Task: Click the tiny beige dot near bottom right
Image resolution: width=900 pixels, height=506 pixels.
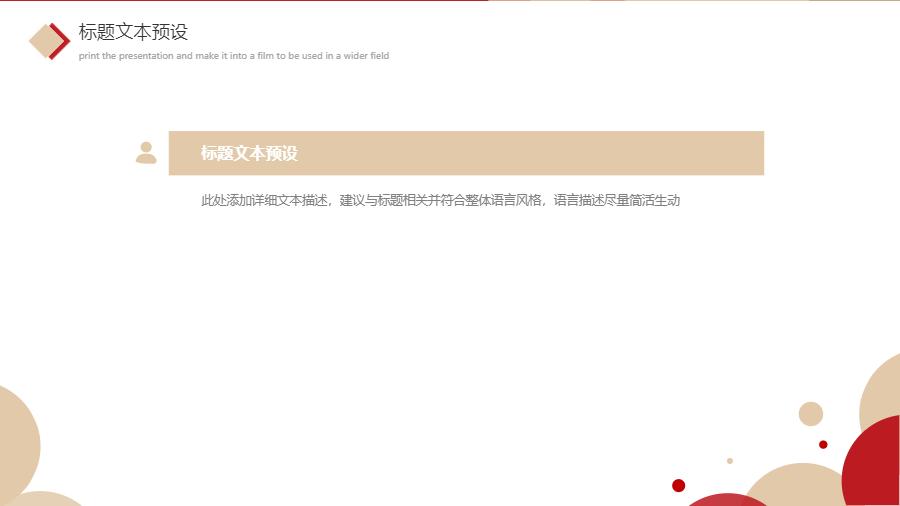Action: [x=730, y=461]
